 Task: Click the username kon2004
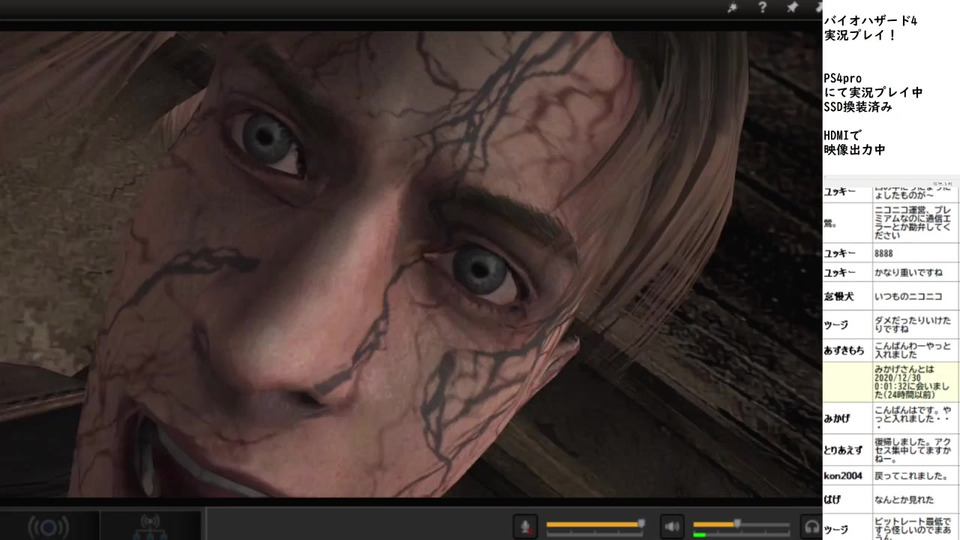pyautogui.click(x=843, y=476)
